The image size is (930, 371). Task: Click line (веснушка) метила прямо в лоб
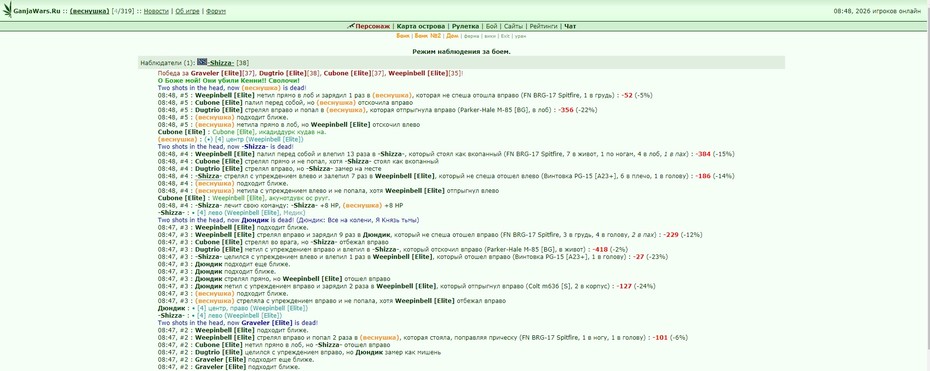coord(288,124)
